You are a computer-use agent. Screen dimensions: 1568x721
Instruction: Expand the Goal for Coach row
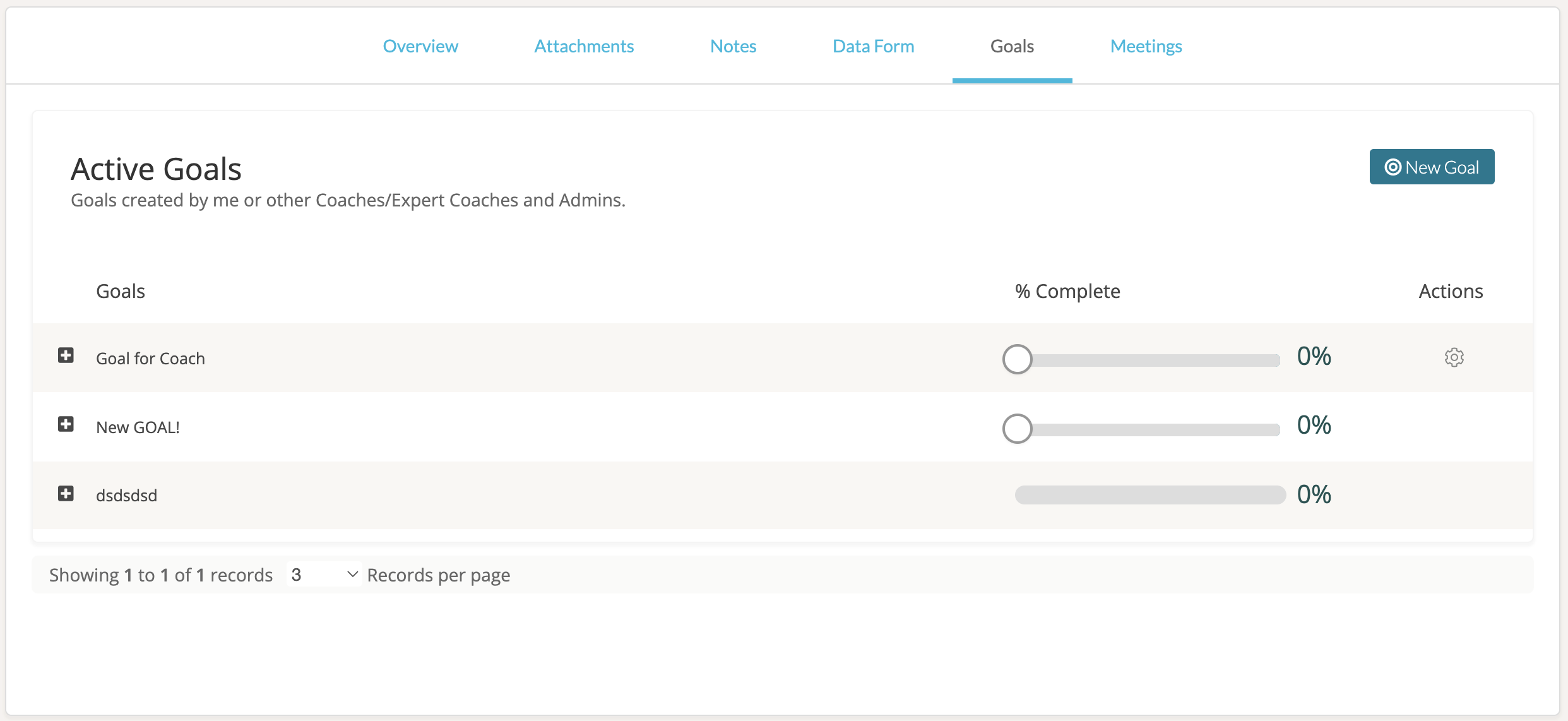[66, 355]
